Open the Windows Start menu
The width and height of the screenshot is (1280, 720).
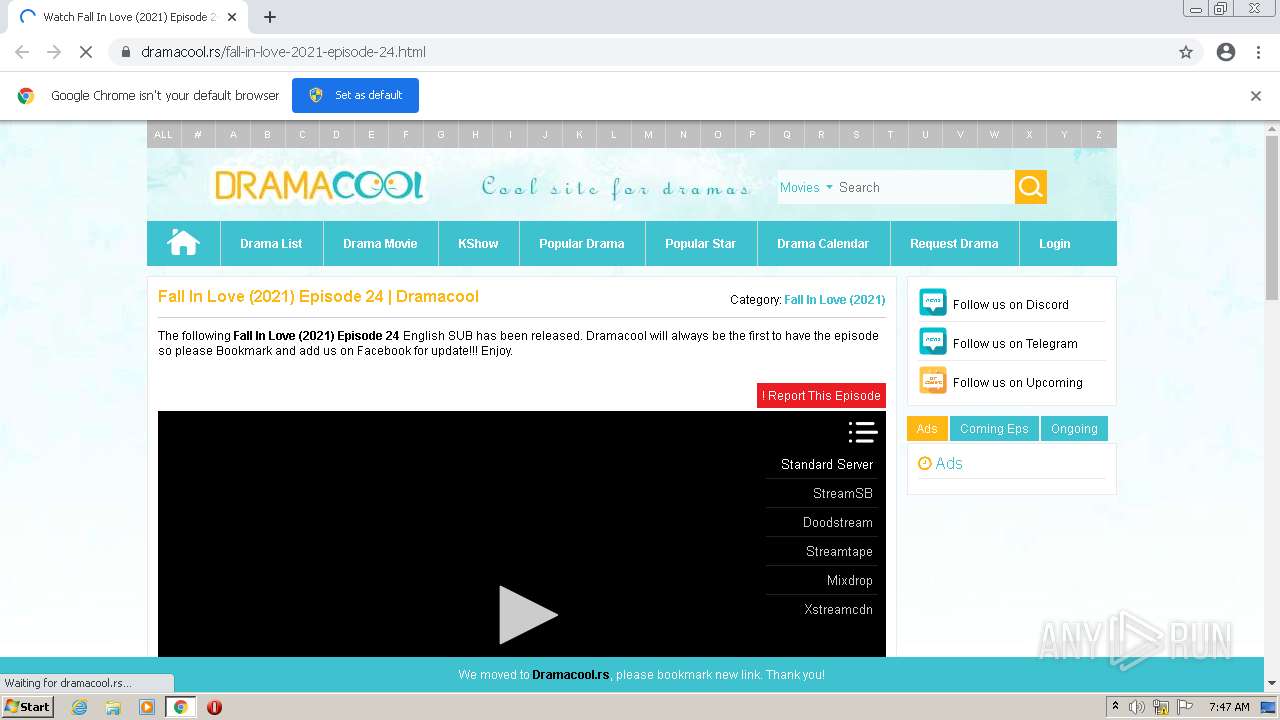tap(27, 706)
